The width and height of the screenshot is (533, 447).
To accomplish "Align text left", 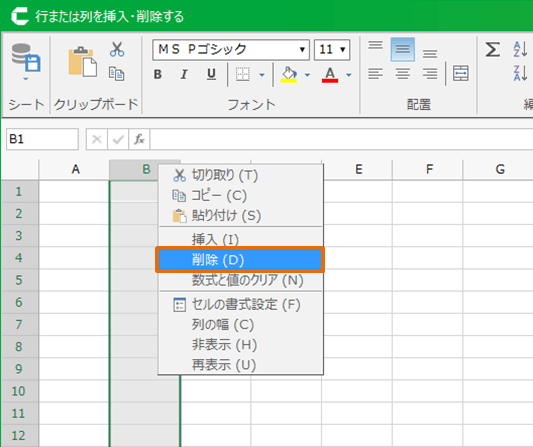I will click(375, 74).
